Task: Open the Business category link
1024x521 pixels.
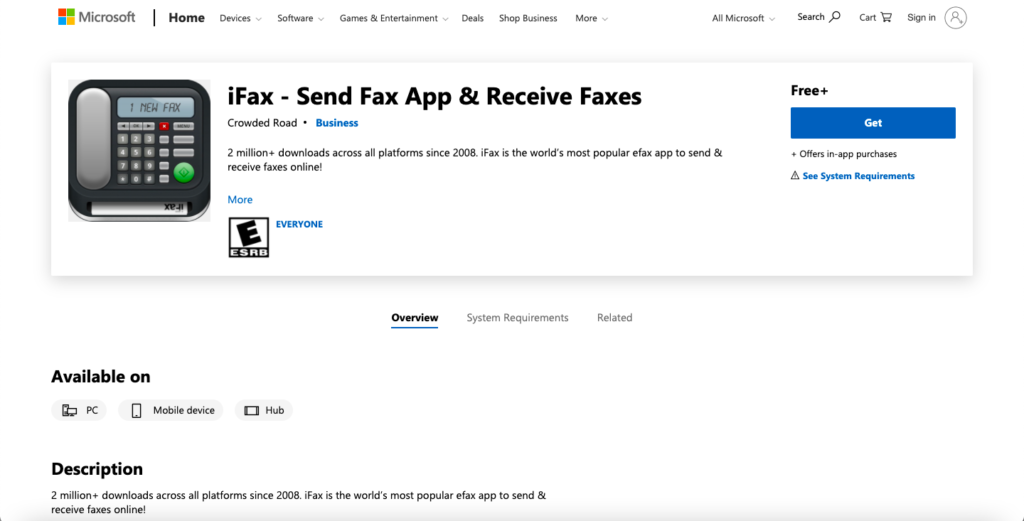Action: point(337,123)
